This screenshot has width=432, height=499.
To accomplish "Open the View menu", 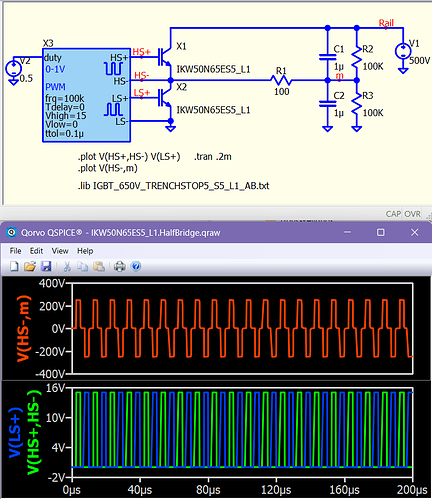I will (x=60, y=251).
